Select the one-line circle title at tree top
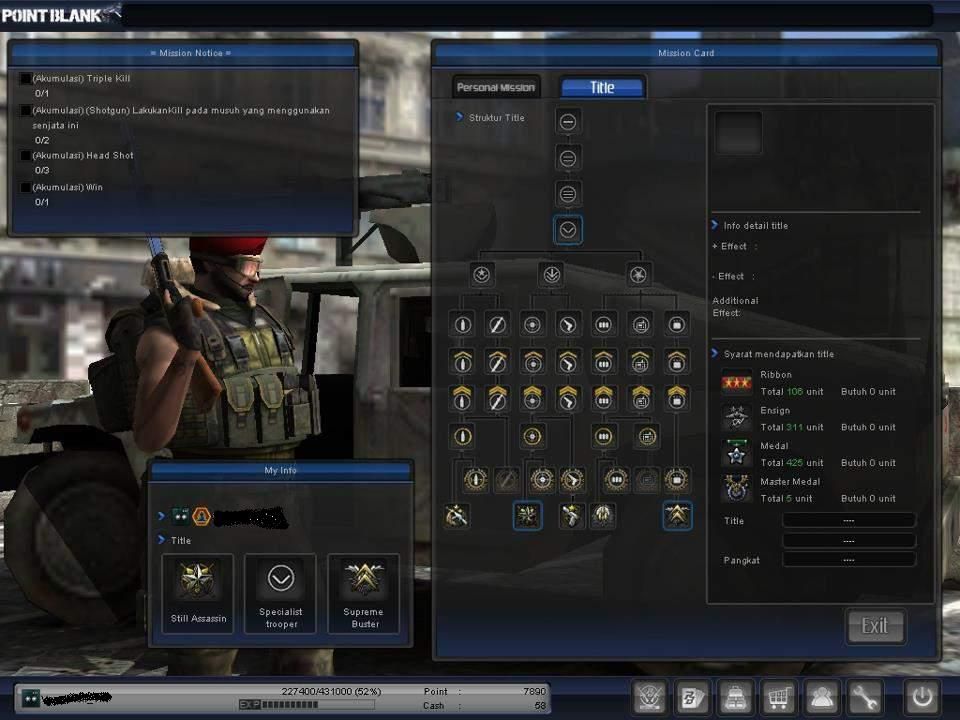Viewport: 960px width, 720px height. [568, 122]
